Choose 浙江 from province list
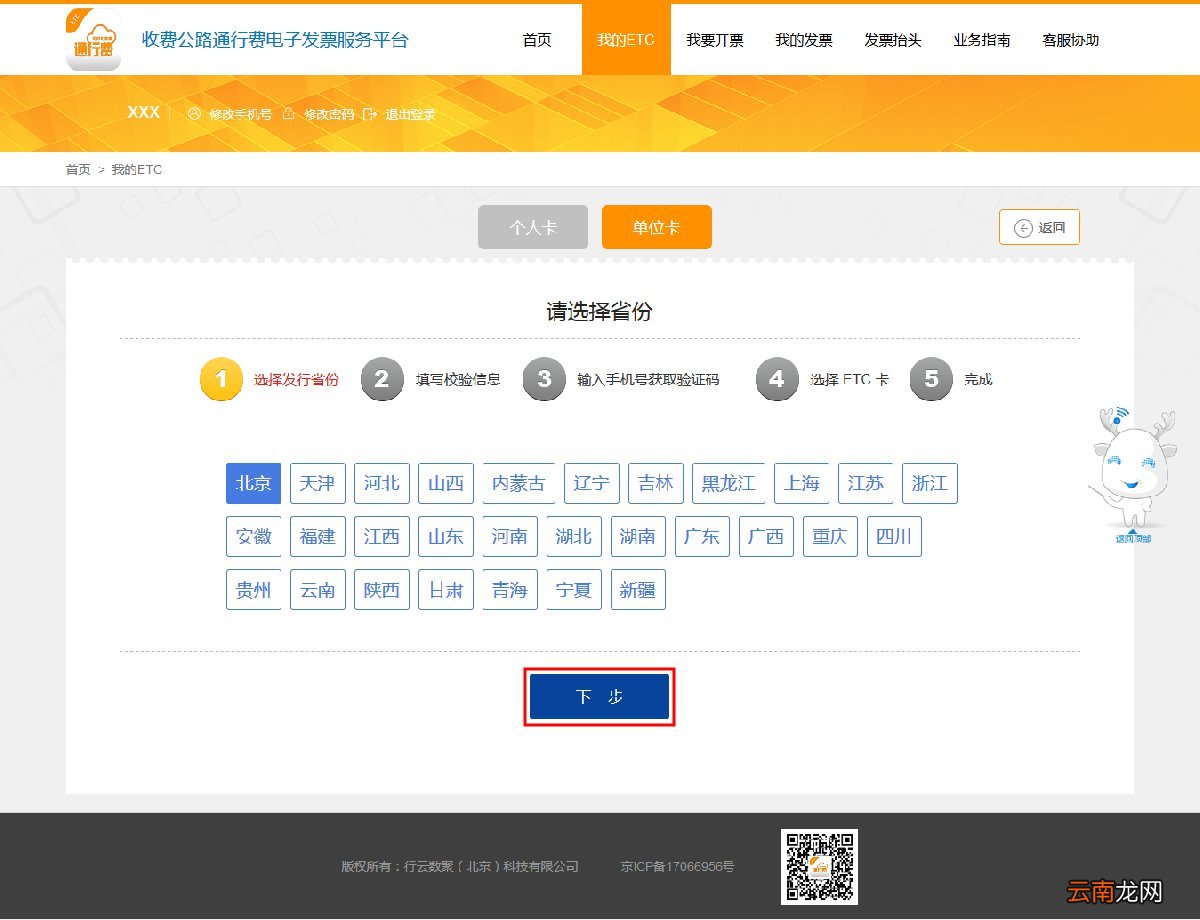This screenshot has width=1200, height=920. coord(929,483)
